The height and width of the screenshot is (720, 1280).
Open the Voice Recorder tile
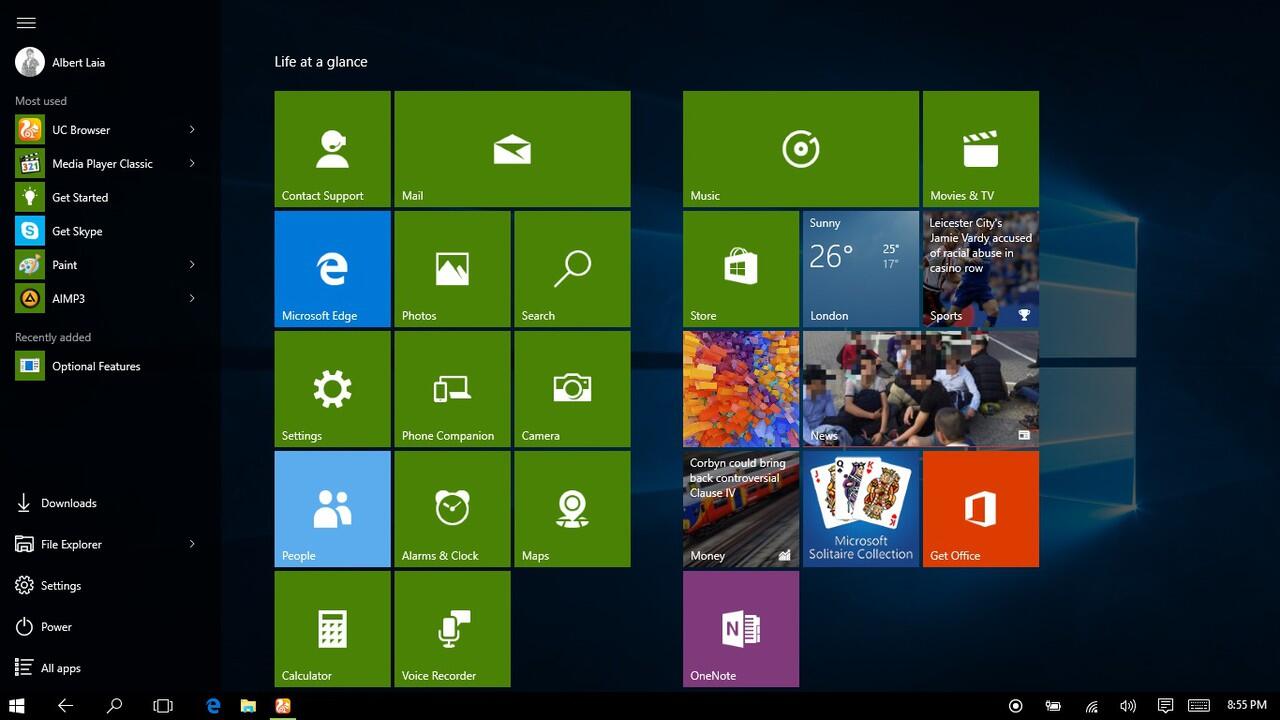(452, 629)
